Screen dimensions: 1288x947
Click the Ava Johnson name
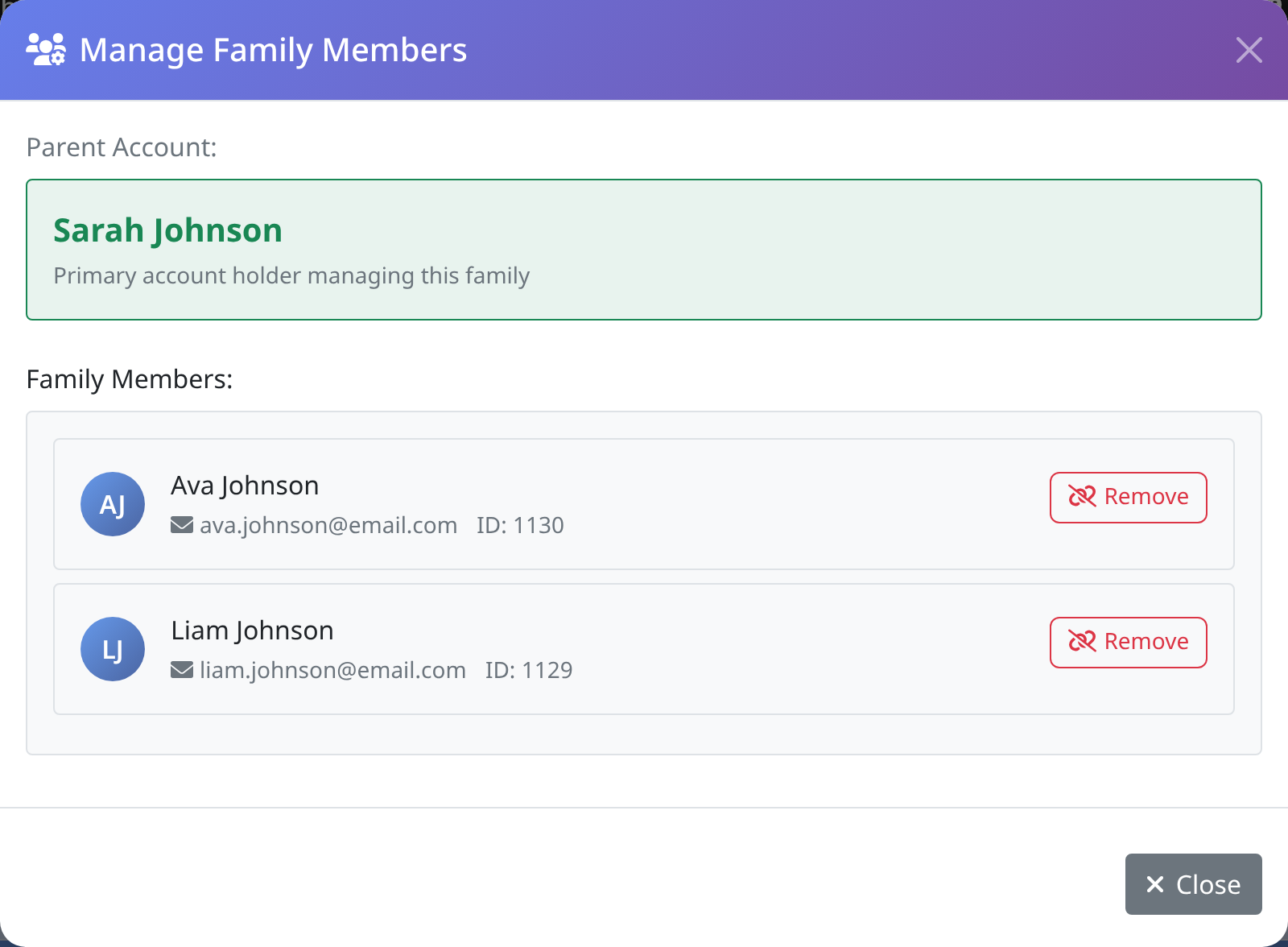(245, 486)
